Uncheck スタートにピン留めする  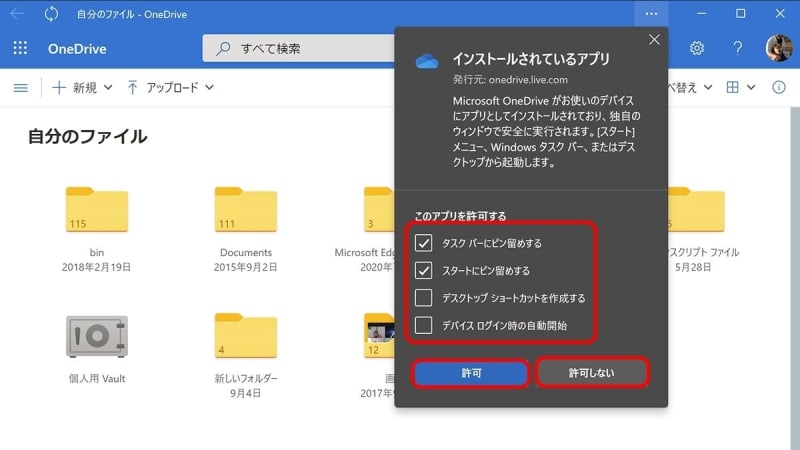point(423,270)
